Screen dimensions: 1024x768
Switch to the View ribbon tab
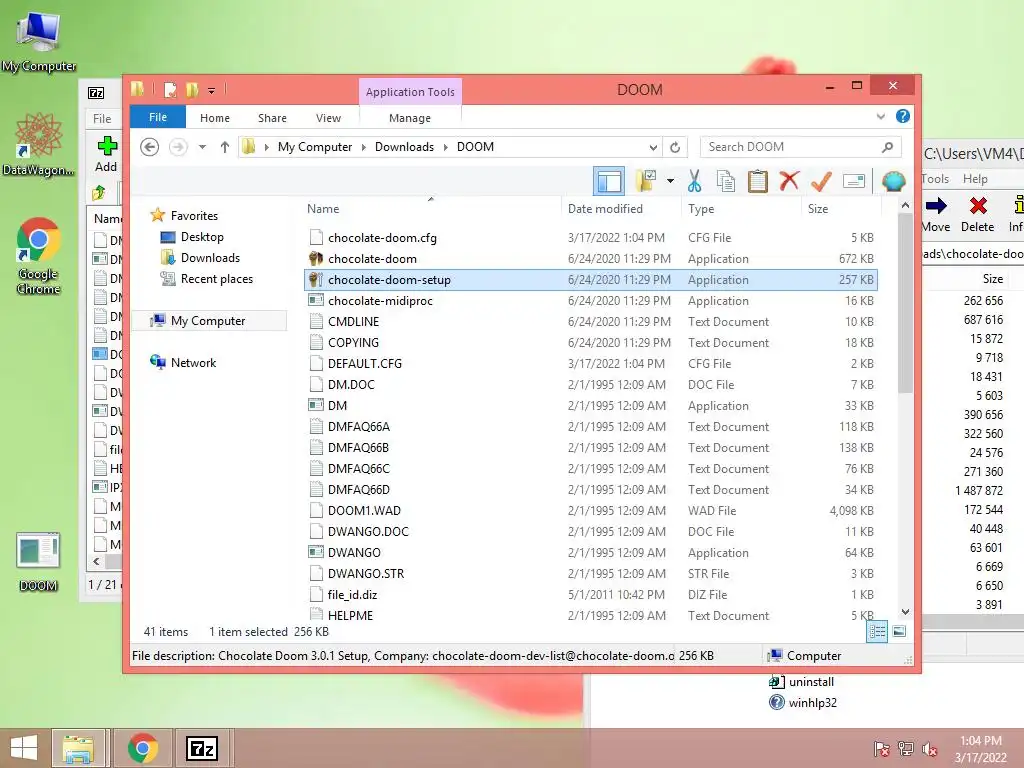(328, 118)
